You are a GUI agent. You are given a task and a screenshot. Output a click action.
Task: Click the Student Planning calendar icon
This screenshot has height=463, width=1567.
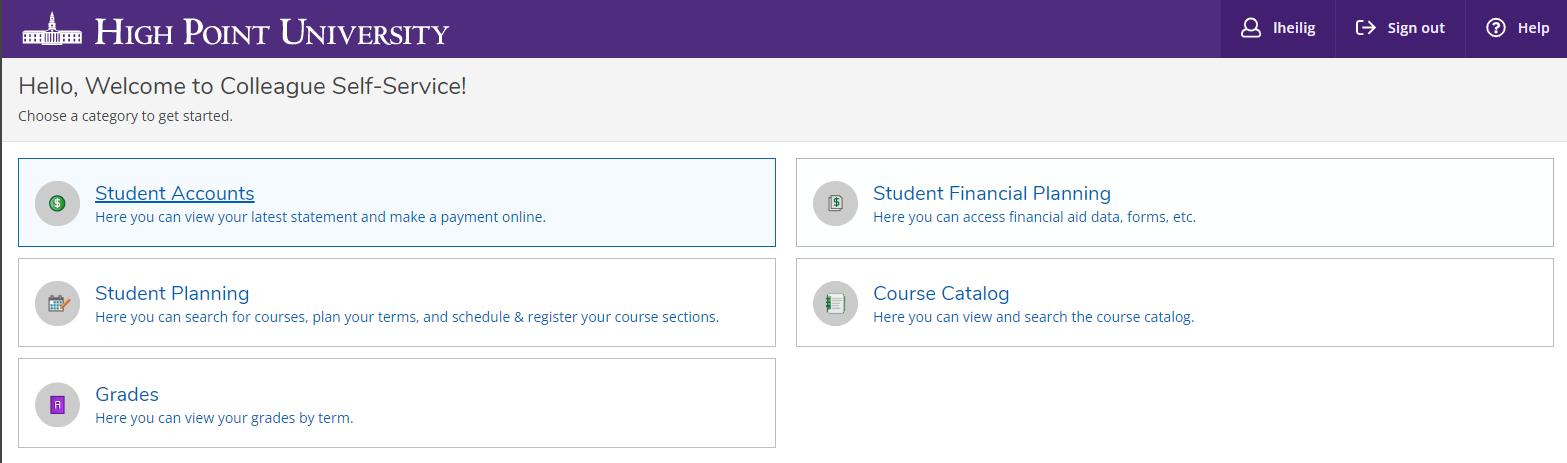(57, 303)
